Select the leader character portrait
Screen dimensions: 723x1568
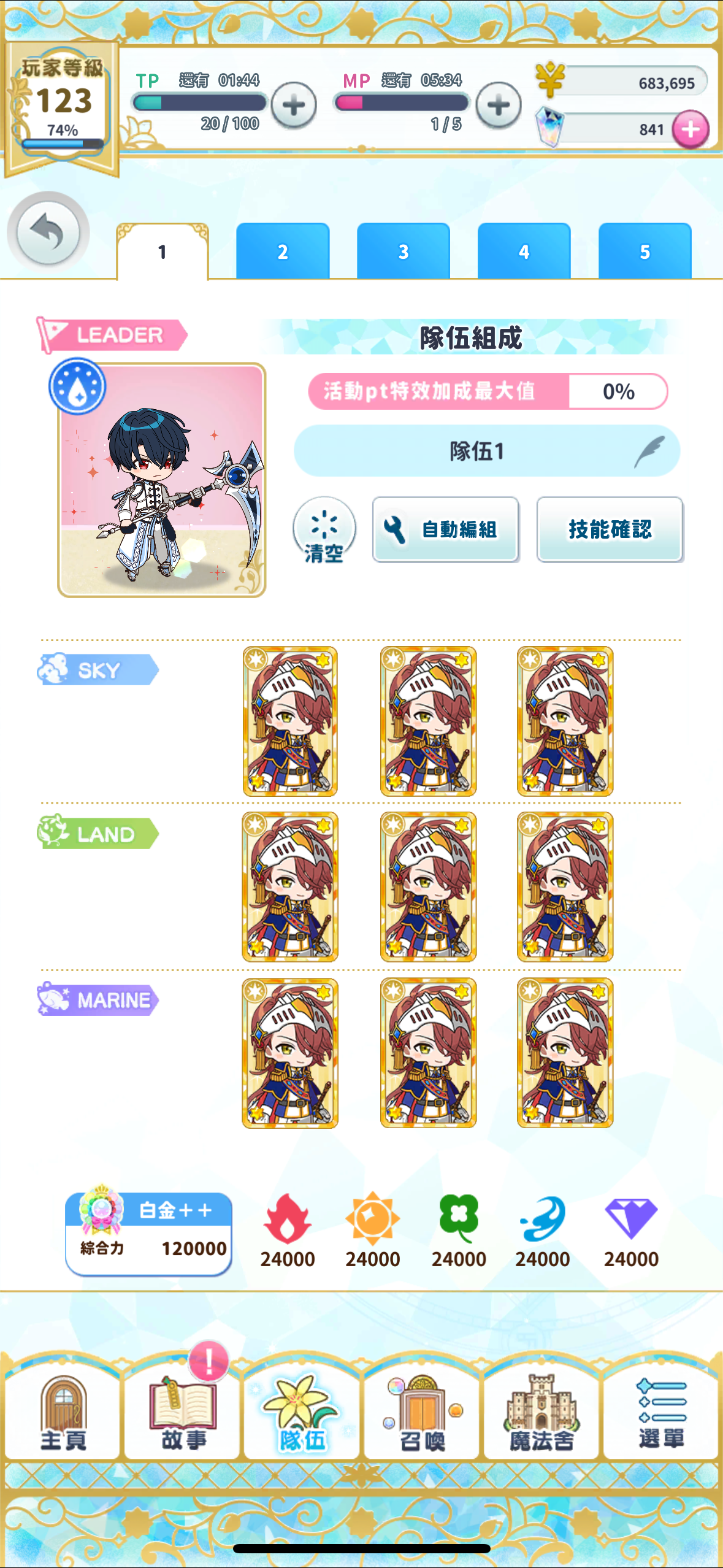(x=162, y=480)
